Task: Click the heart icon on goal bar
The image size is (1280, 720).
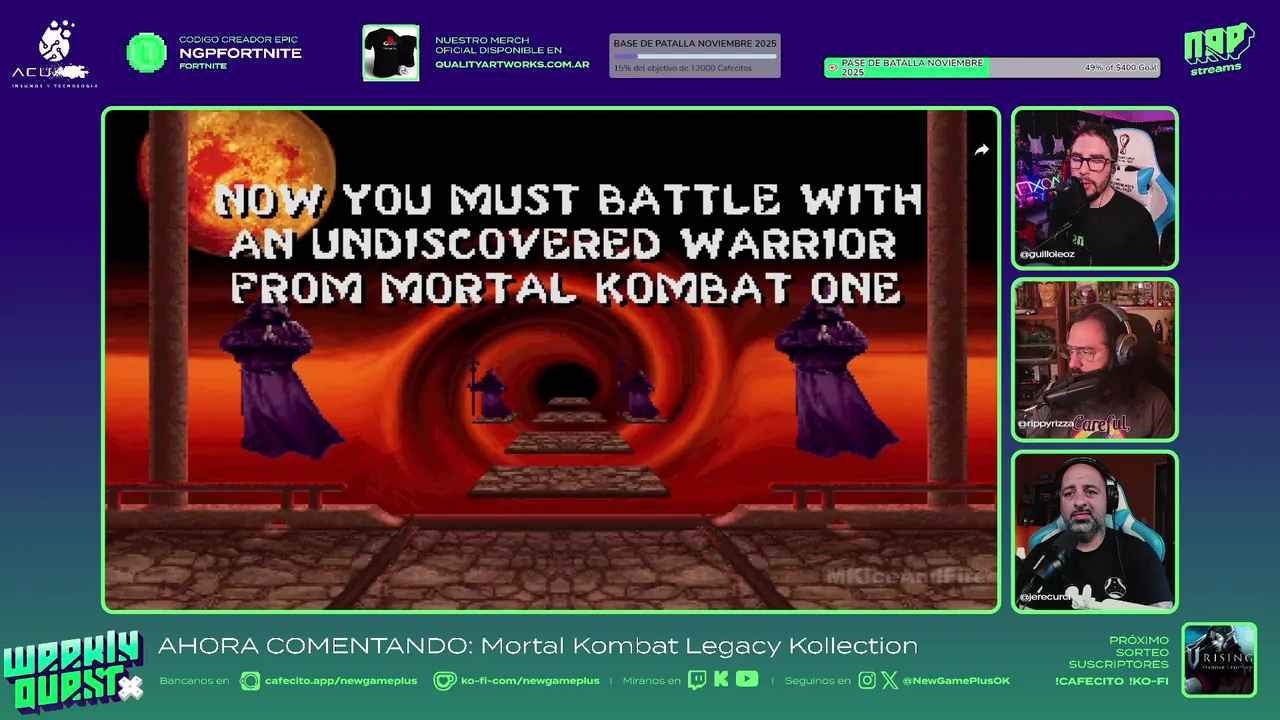Action: tap(832, 68)
